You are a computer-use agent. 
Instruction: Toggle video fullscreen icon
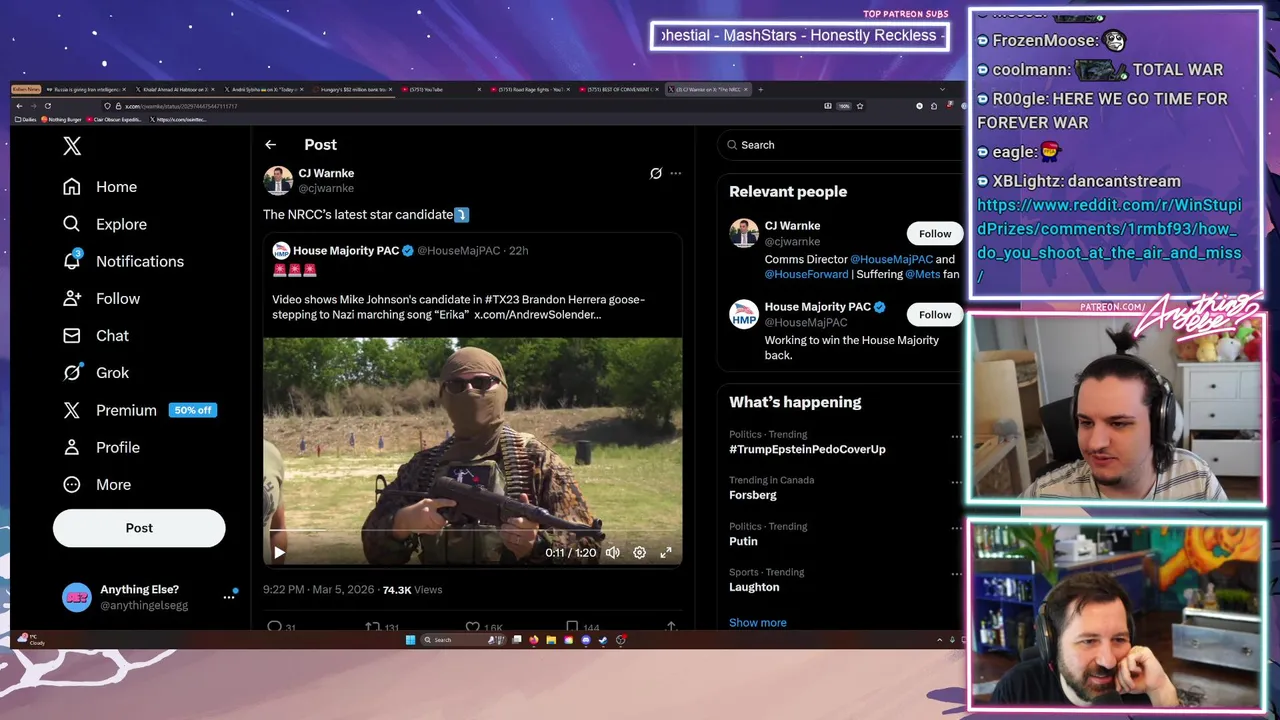(x=666, y=552)
